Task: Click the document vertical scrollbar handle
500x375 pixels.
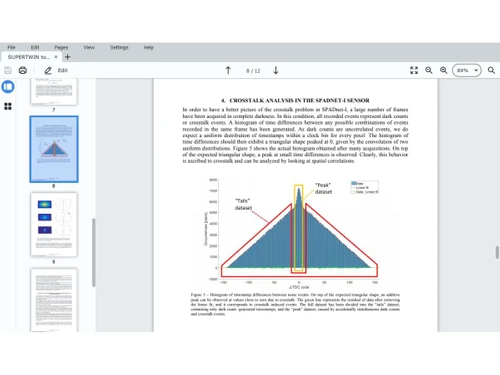Action: [x=497, y=252]
